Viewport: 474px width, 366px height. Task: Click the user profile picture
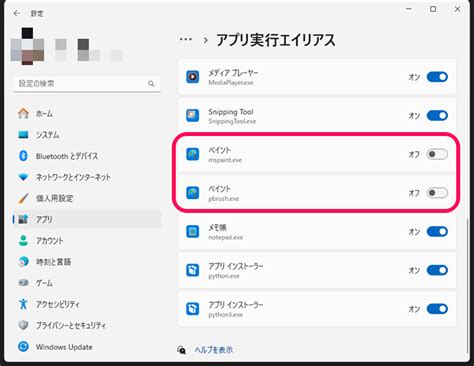27,46
